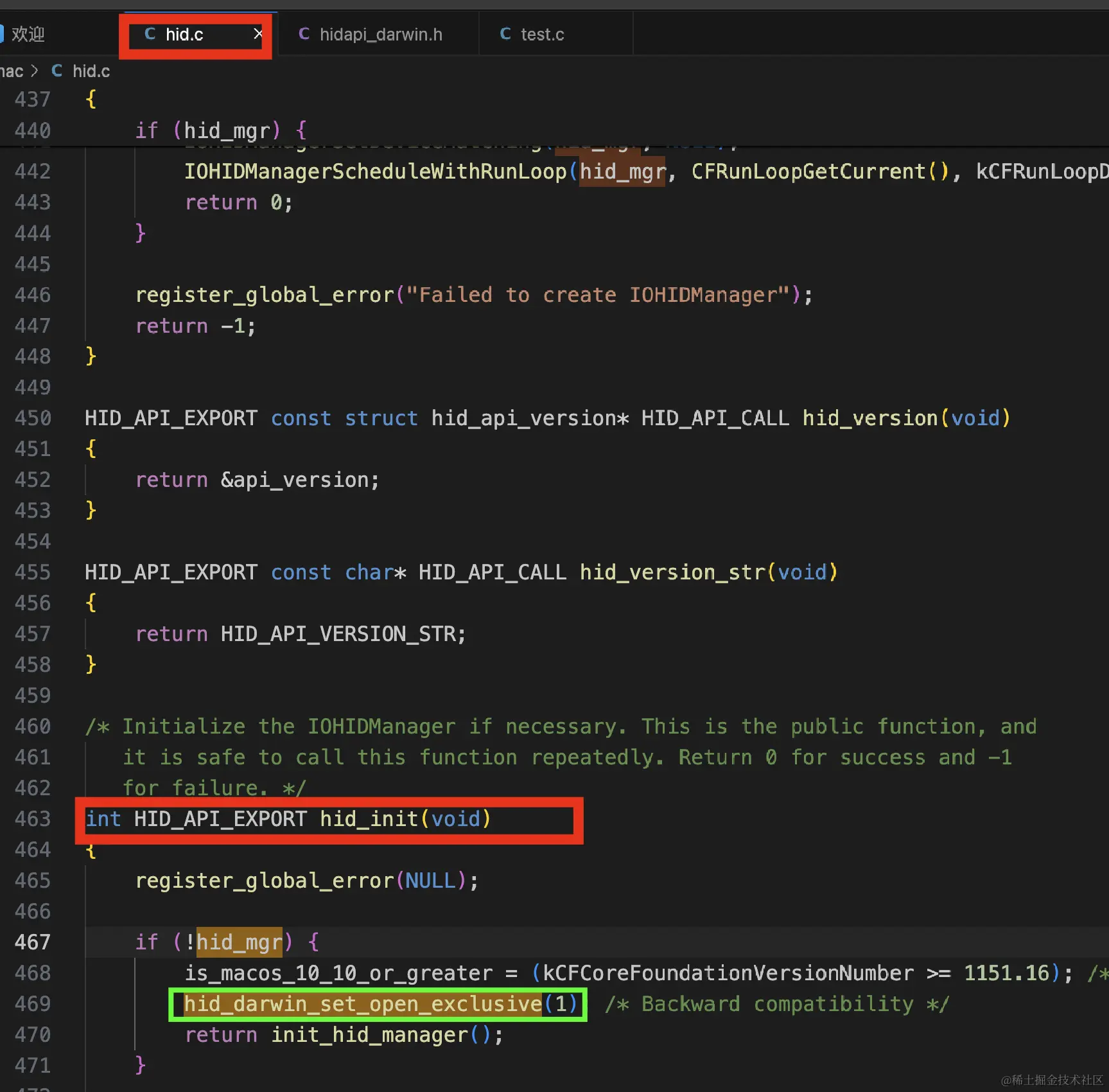Click hid_version_str function name
1109x1092 pixels.
click(674, 572)
